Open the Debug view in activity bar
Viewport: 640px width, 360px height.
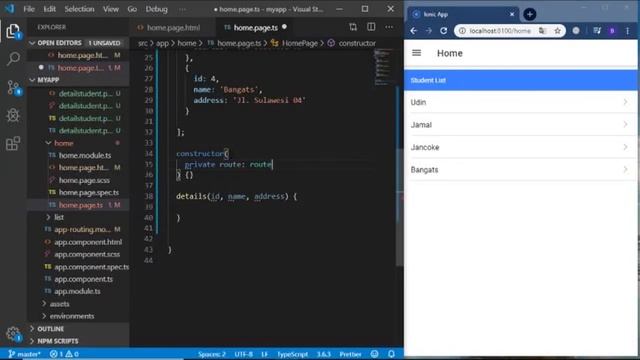point(13,115)
